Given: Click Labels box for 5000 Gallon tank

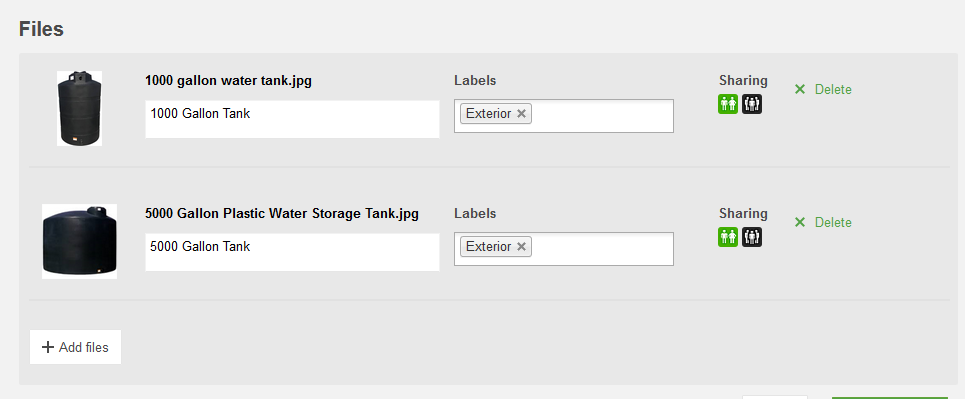Looking at the screenshot, I should pos(564,249).
